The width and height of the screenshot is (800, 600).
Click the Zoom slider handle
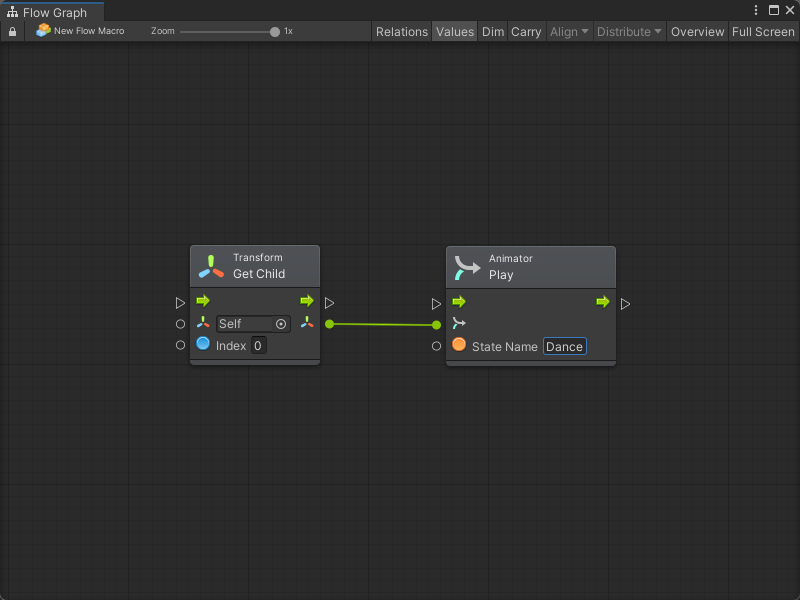tap(275, 32)
